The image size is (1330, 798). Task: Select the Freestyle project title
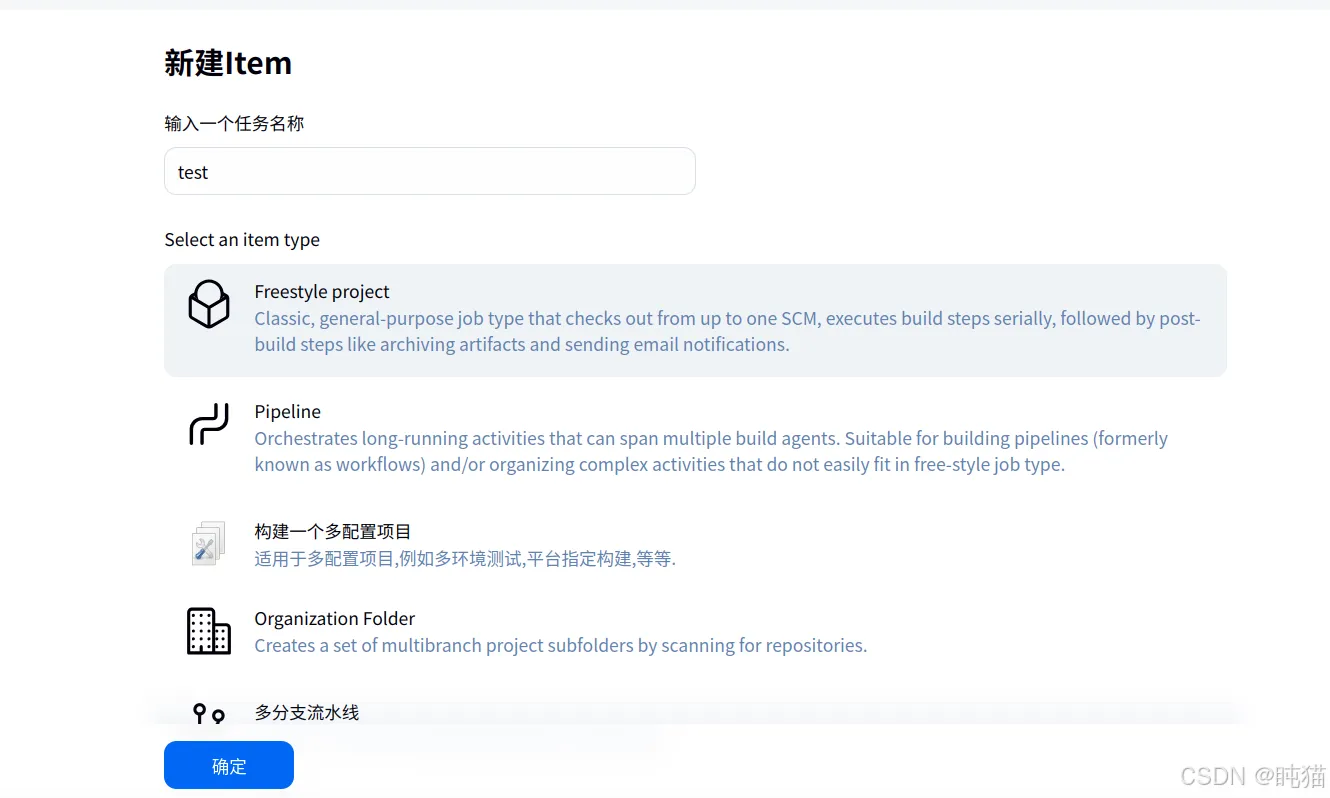point(322,292)
